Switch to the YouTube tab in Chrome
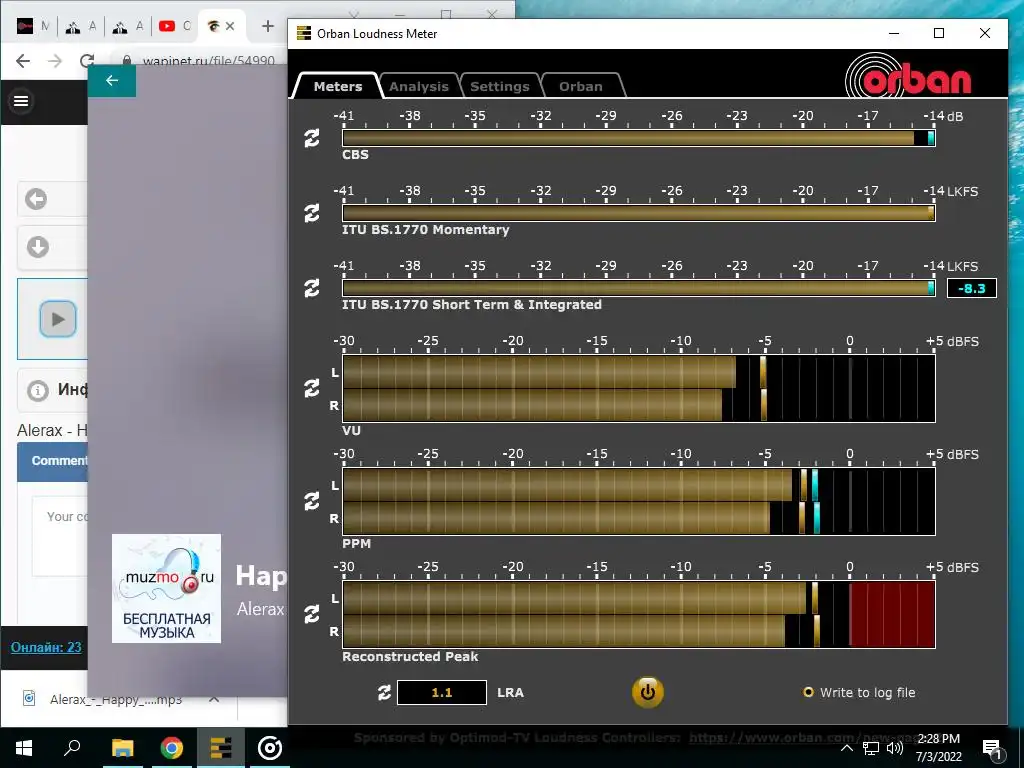The width and height of the screenshot is (1024, 768). [174, 26]
